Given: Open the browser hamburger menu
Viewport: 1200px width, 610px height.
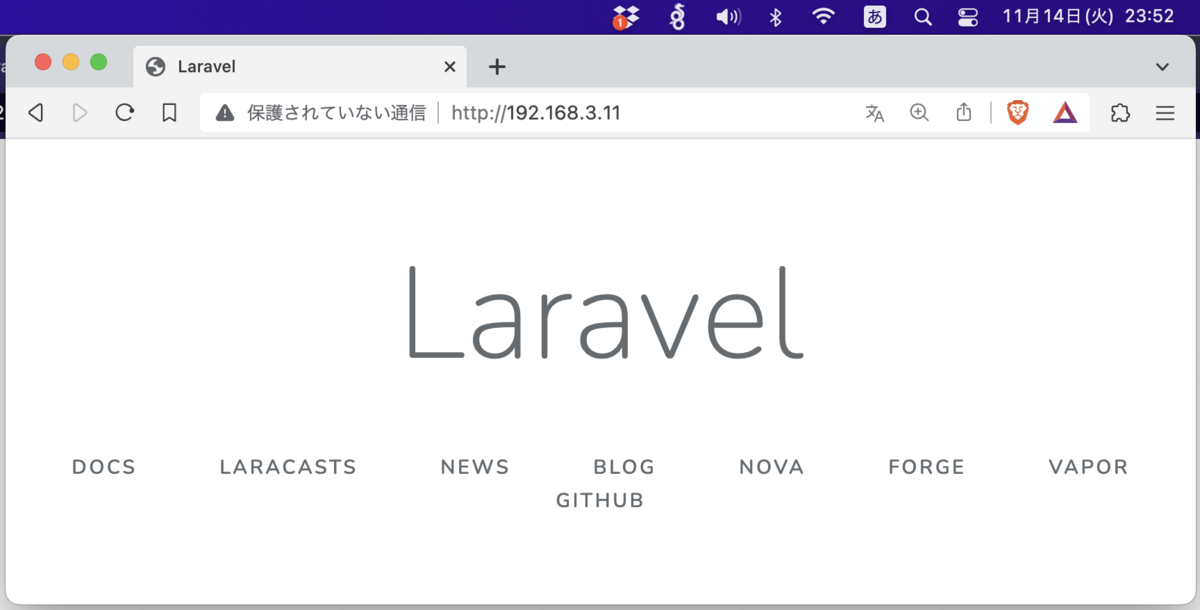Looking at the screenshot, I should click(1165, 113).
